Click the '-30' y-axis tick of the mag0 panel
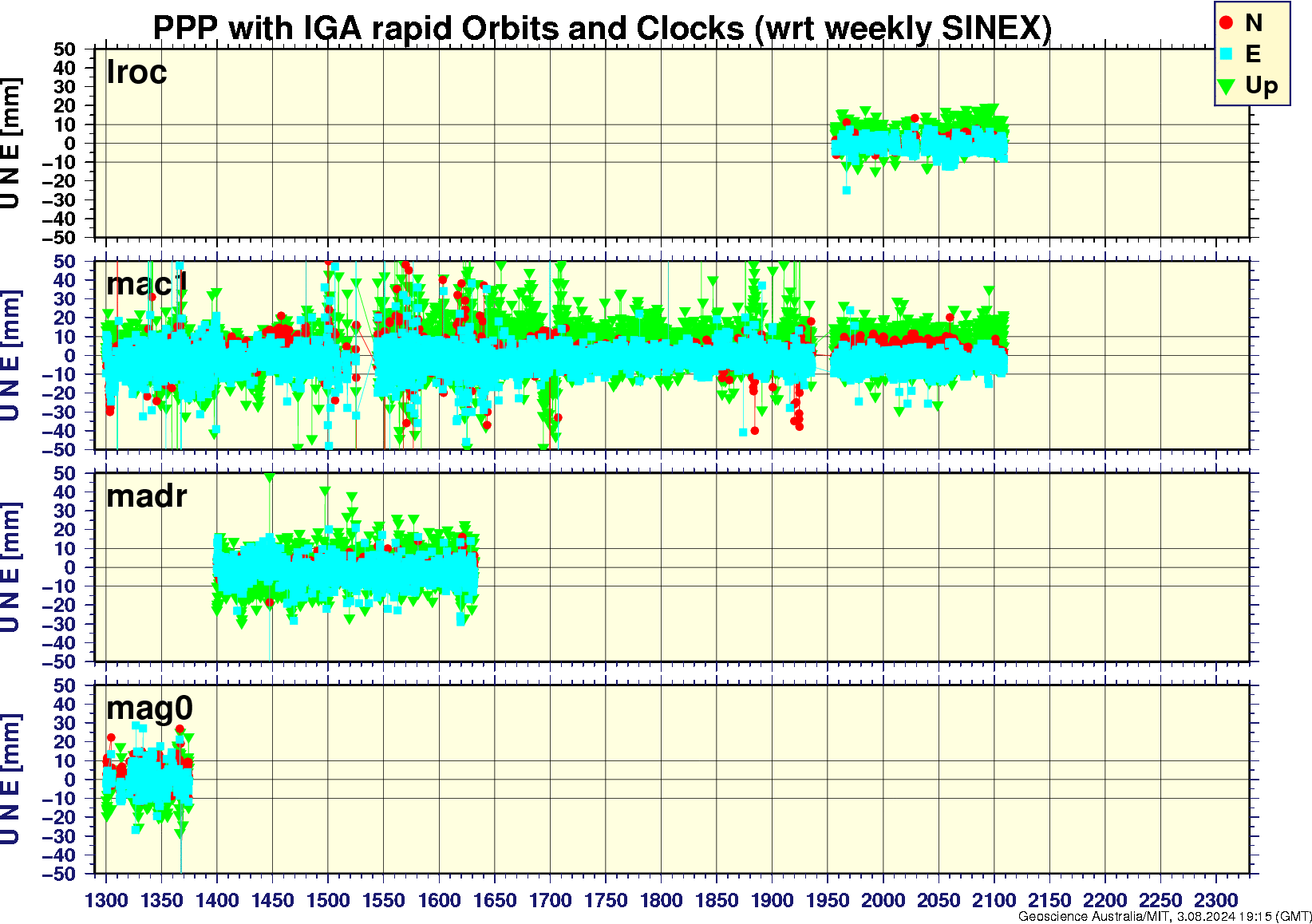 [61, 836]
